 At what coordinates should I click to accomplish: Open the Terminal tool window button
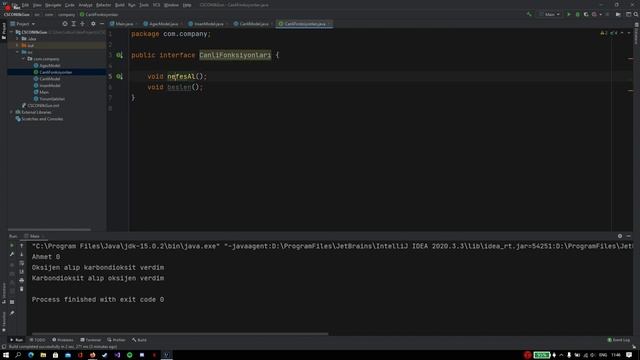[91, 340]
